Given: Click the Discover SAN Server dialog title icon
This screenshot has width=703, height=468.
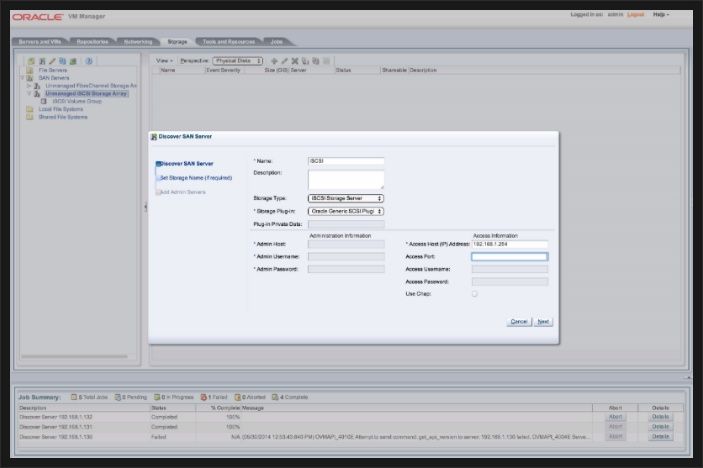Looking at the screenshot, I should [x=154, y=136].
